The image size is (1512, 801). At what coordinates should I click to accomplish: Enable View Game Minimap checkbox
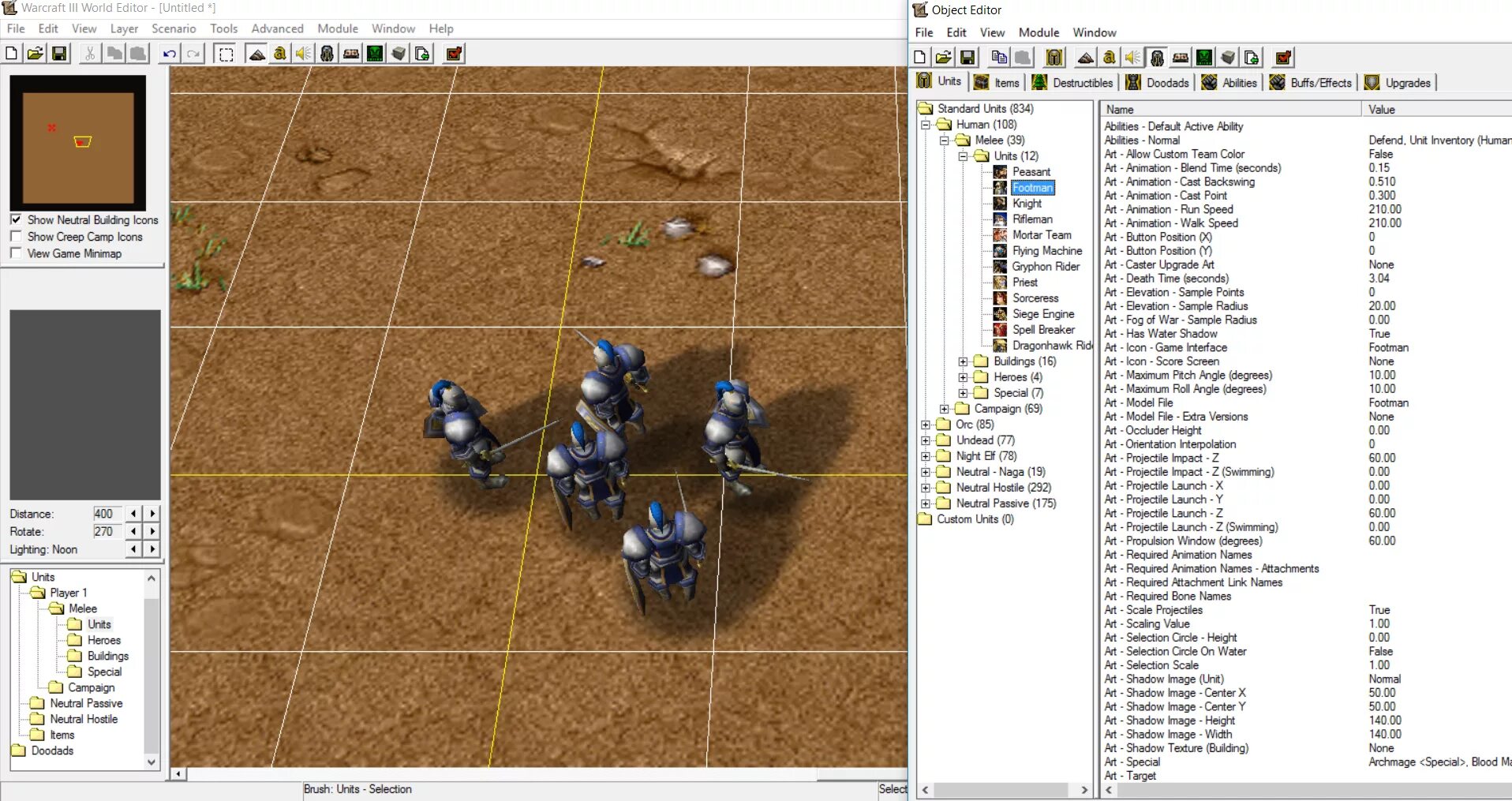click(x=16, y=253)
